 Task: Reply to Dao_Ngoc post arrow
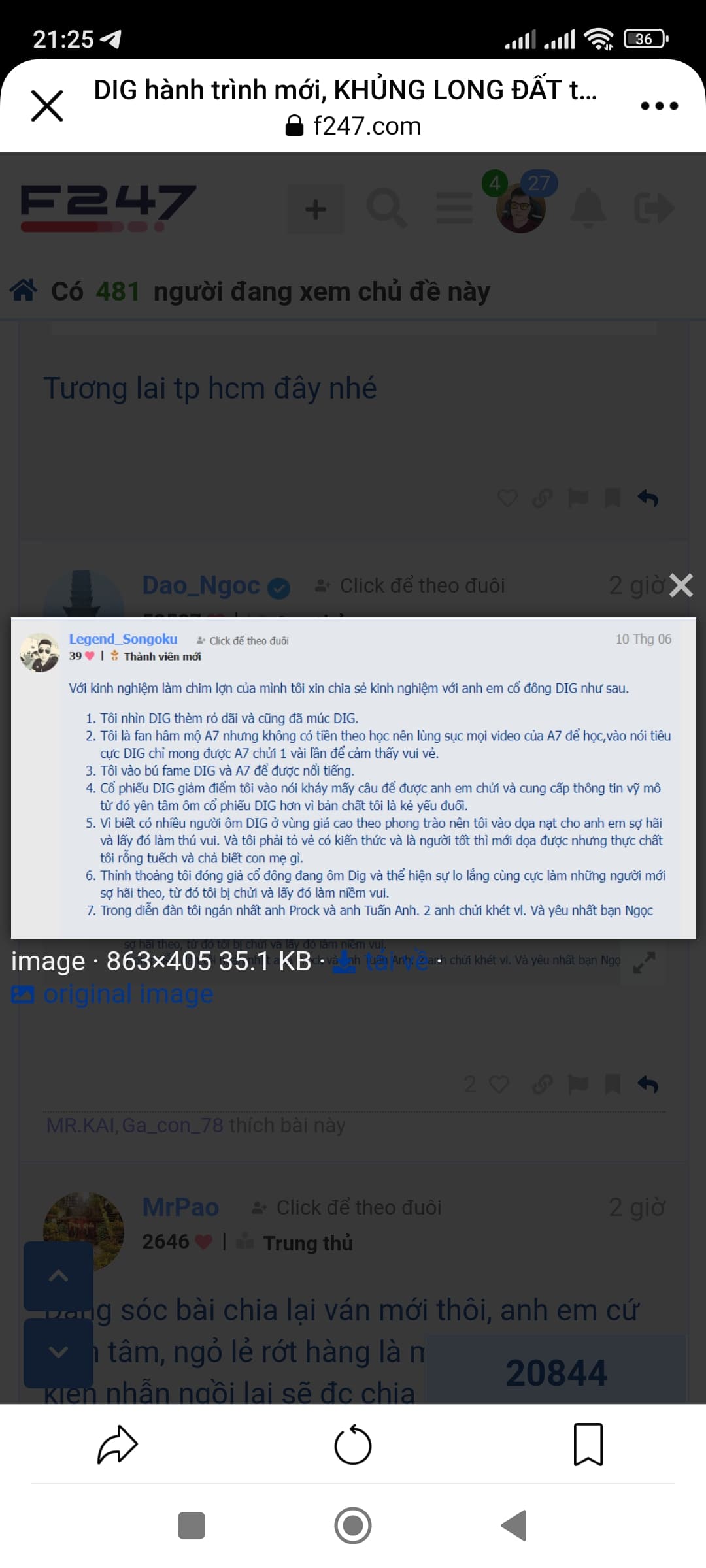coord(648,1085)
